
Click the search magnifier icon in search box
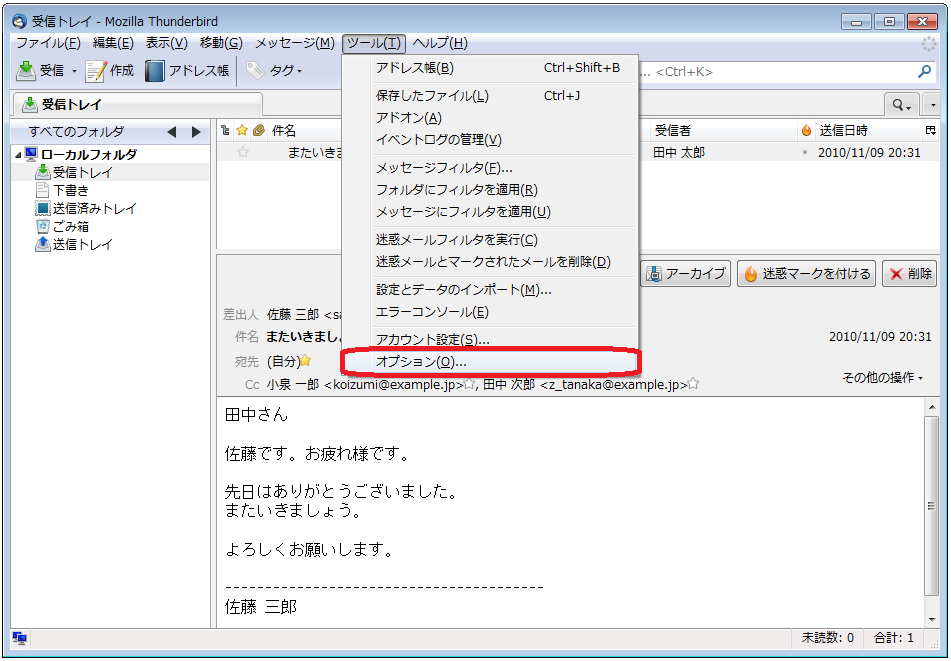(924, 72)
